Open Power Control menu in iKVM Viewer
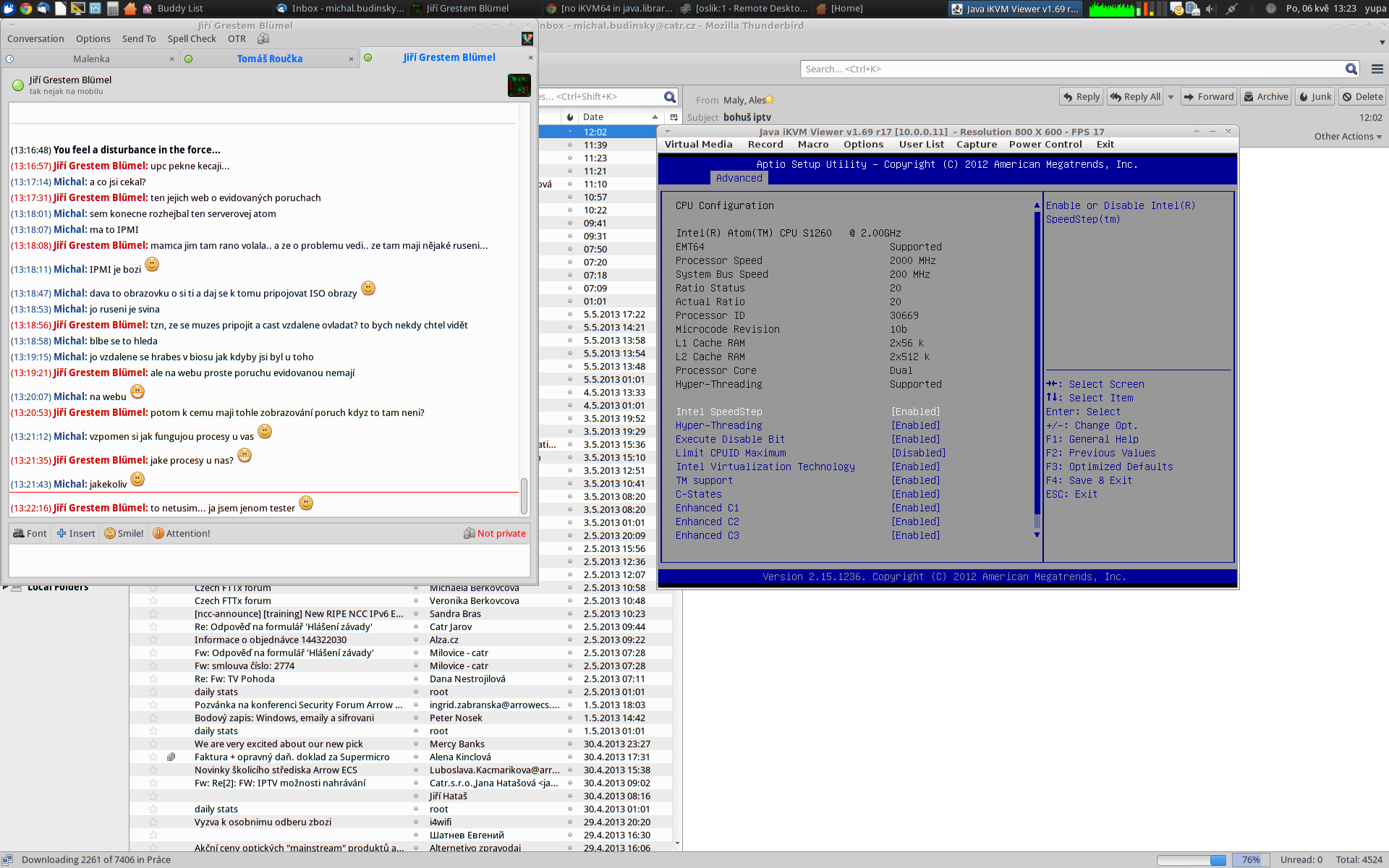 (1045, 144)
